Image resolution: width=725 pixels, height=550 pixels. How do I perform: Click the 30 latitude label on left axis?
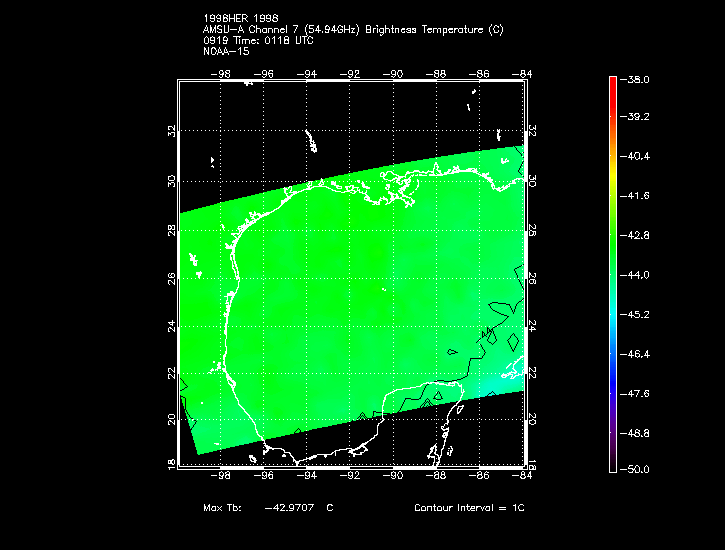click(172, 180)
